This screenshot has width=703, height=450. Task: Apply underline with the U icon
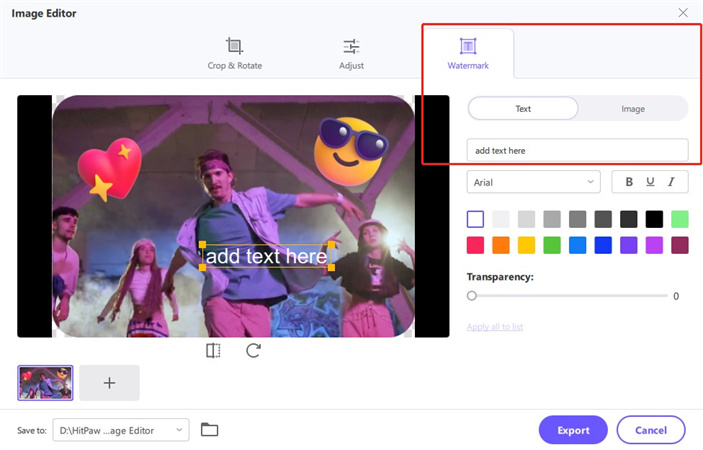coord(650,182)
